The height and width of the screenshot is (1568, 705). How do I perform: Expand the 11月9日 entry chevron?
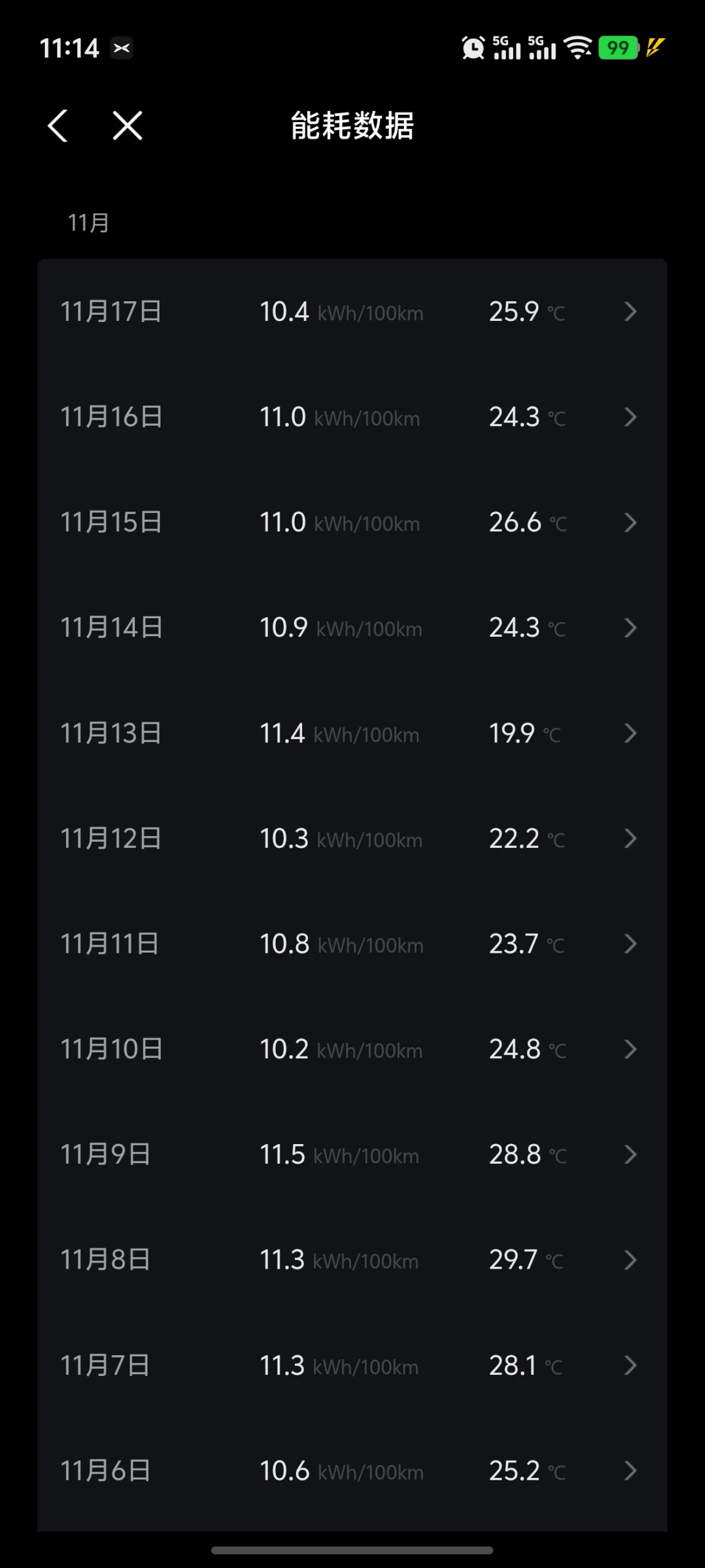[630, 1155]
